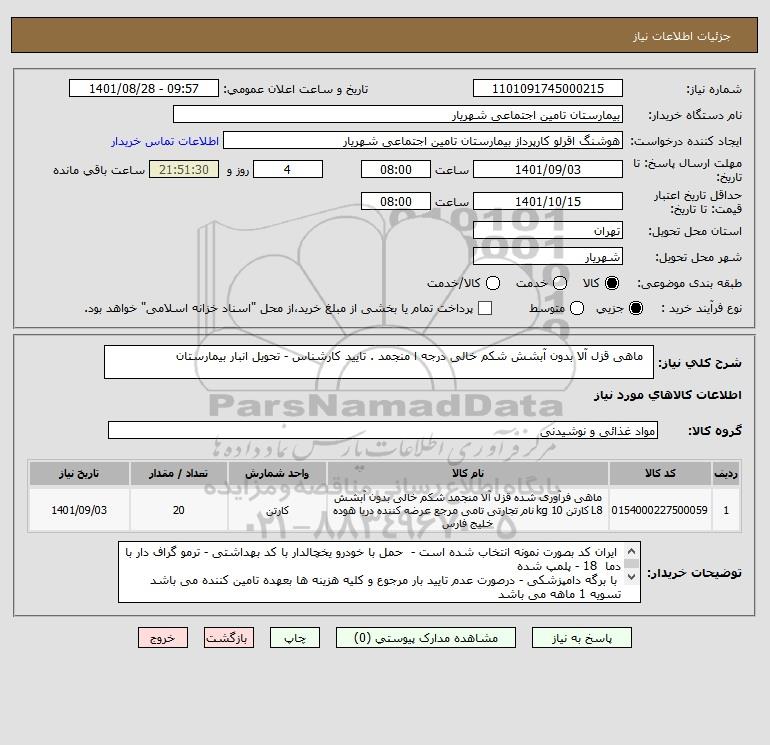Click the گروه کالا field مواد غذائی و نوشیدنی

pyautogui.click(x=383, y=431)
